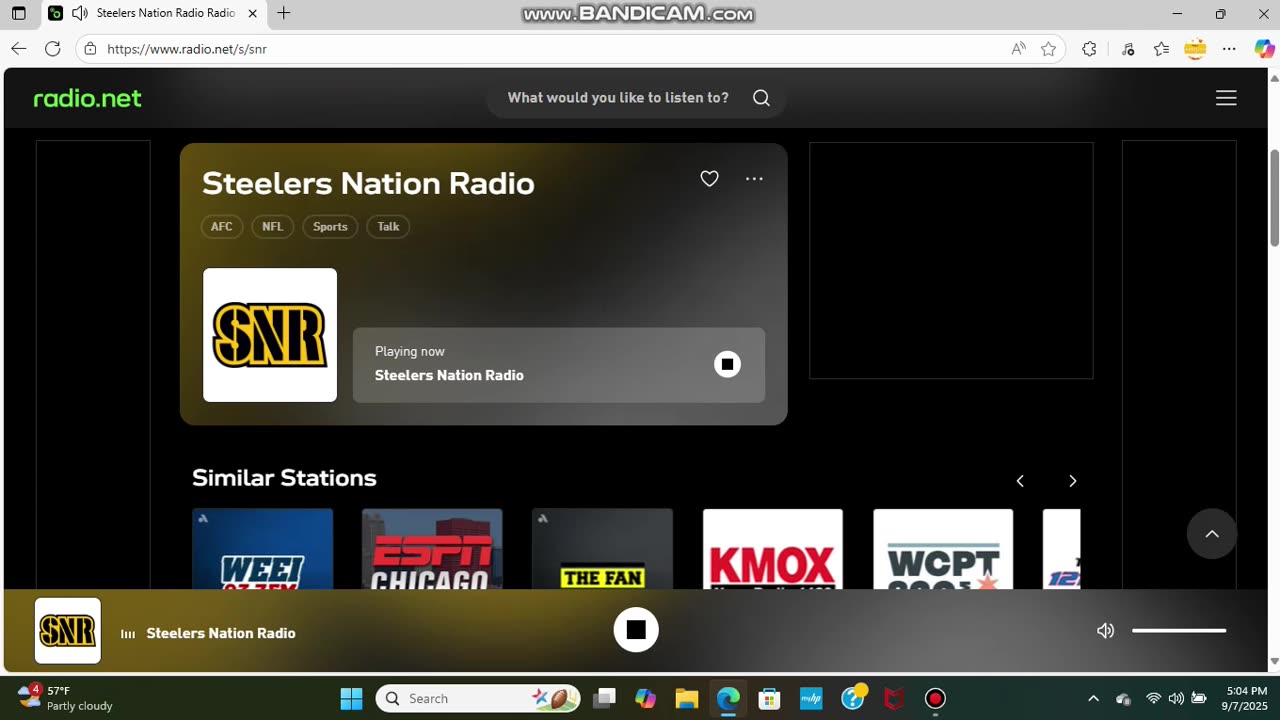Open the Windows Start menu
The width and height of the screenshot is (1280, 720).
coord(351,698)
